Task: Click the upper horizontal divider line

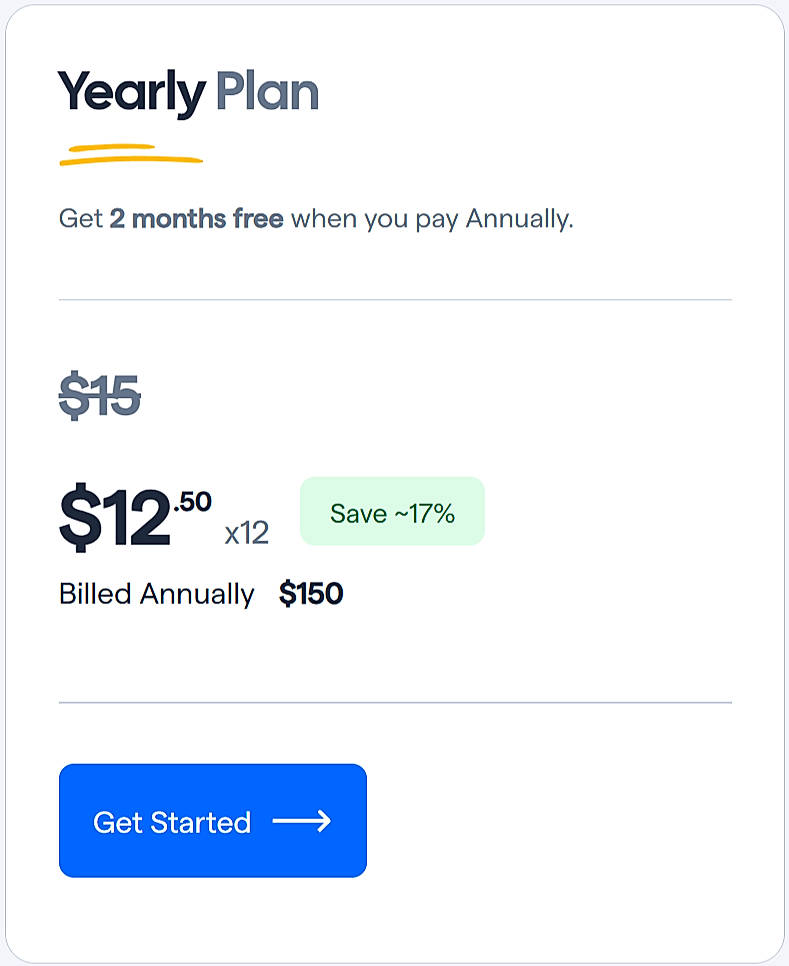Action: point(395,299)
